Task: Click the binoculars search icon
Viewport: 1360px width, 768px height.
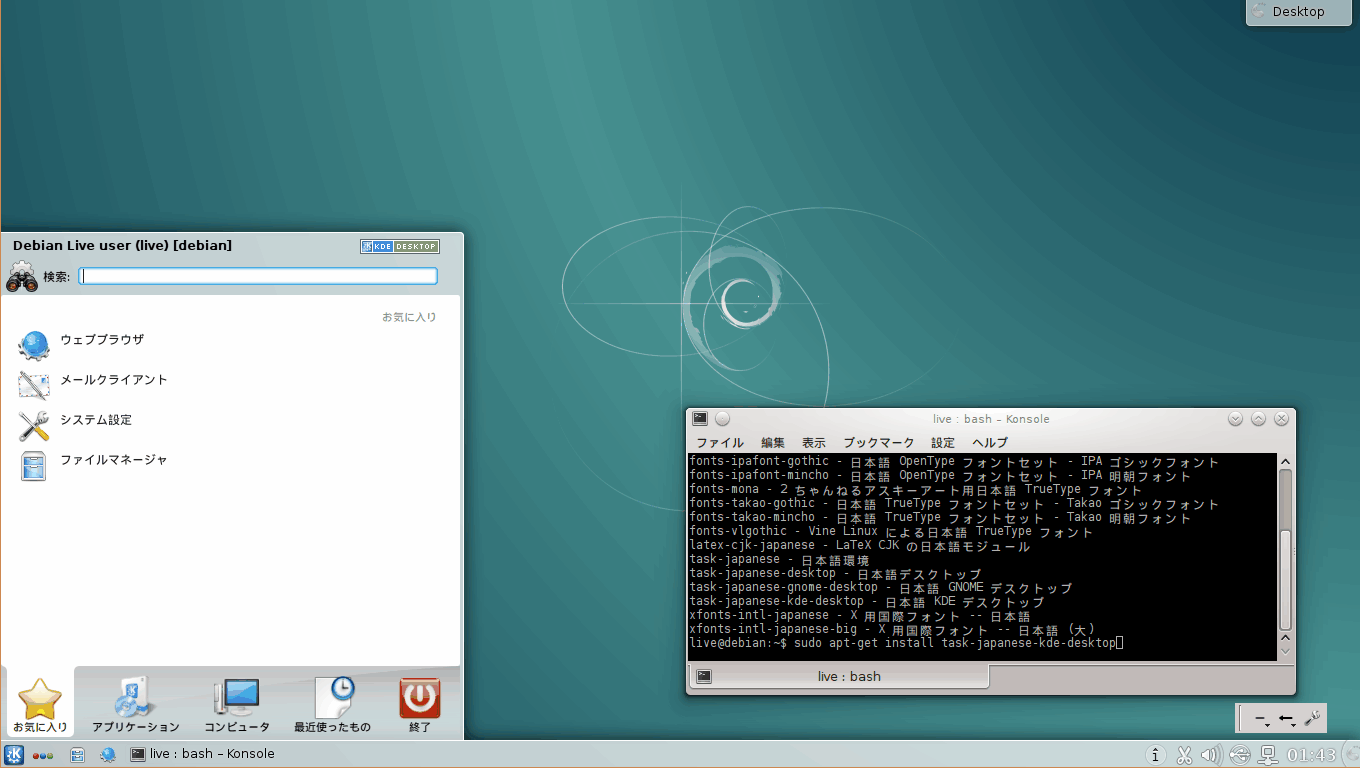Action: [22, 276]
